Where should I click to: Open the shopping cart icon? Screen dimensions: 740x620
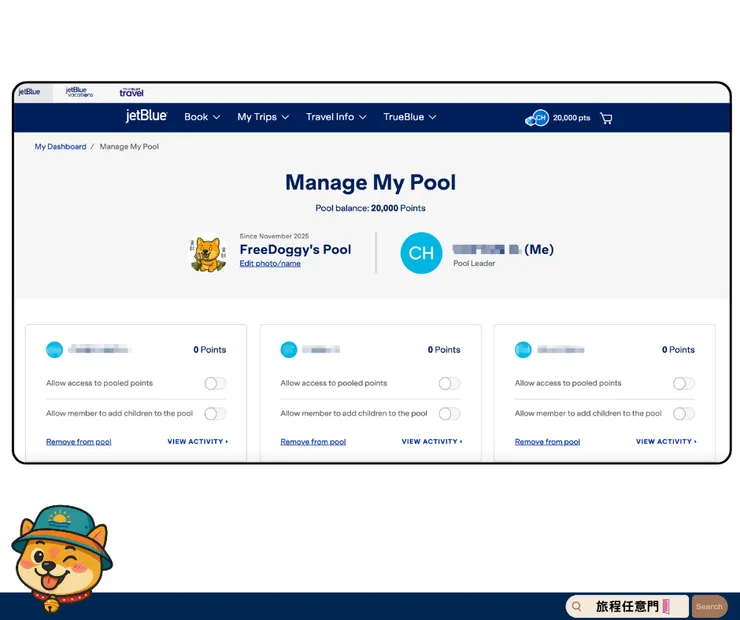pos(606,118)
